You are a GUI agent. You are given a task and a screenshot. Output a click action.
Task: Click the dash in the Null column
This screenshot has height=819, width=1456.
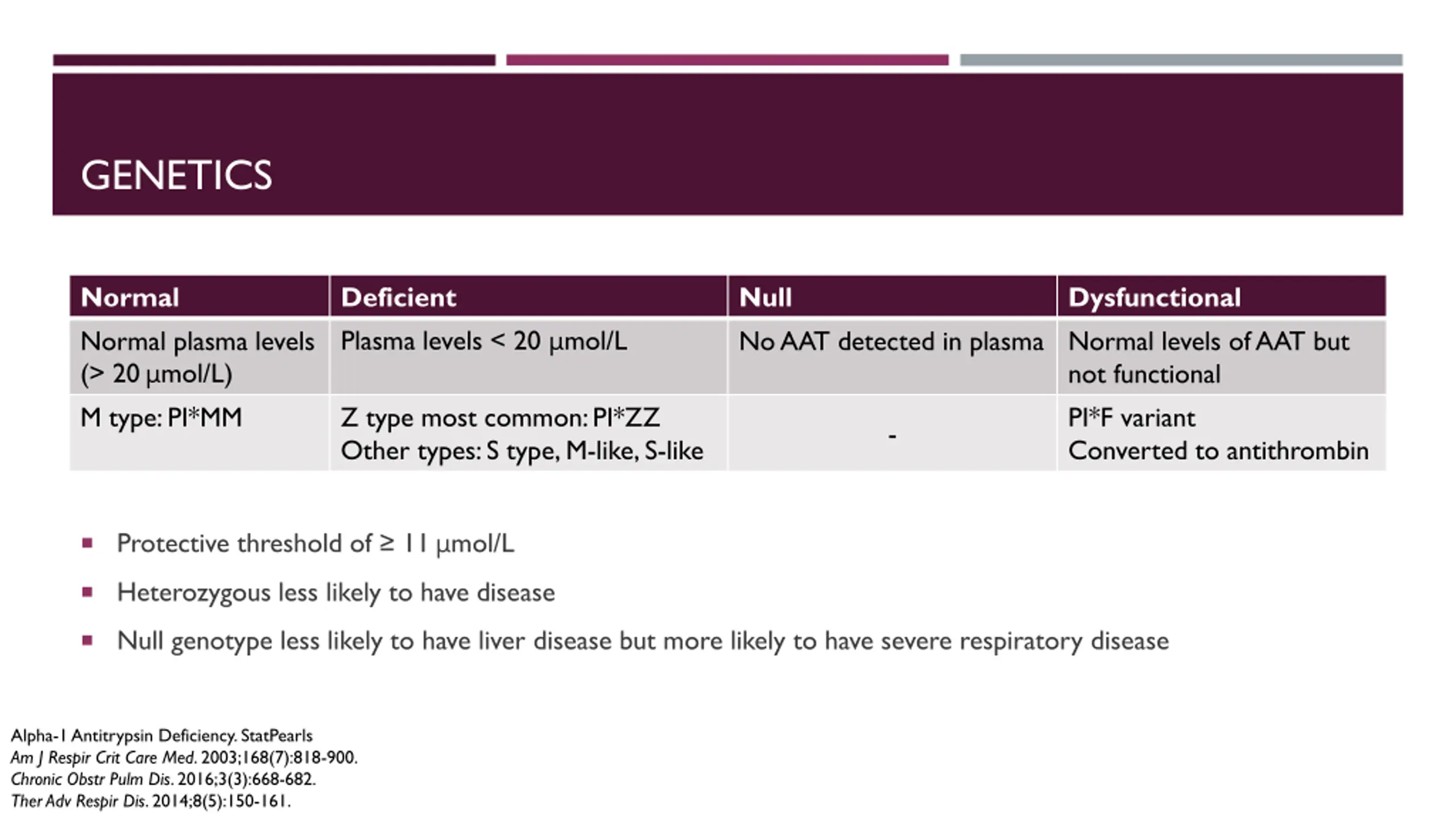(x=892, y=436)
